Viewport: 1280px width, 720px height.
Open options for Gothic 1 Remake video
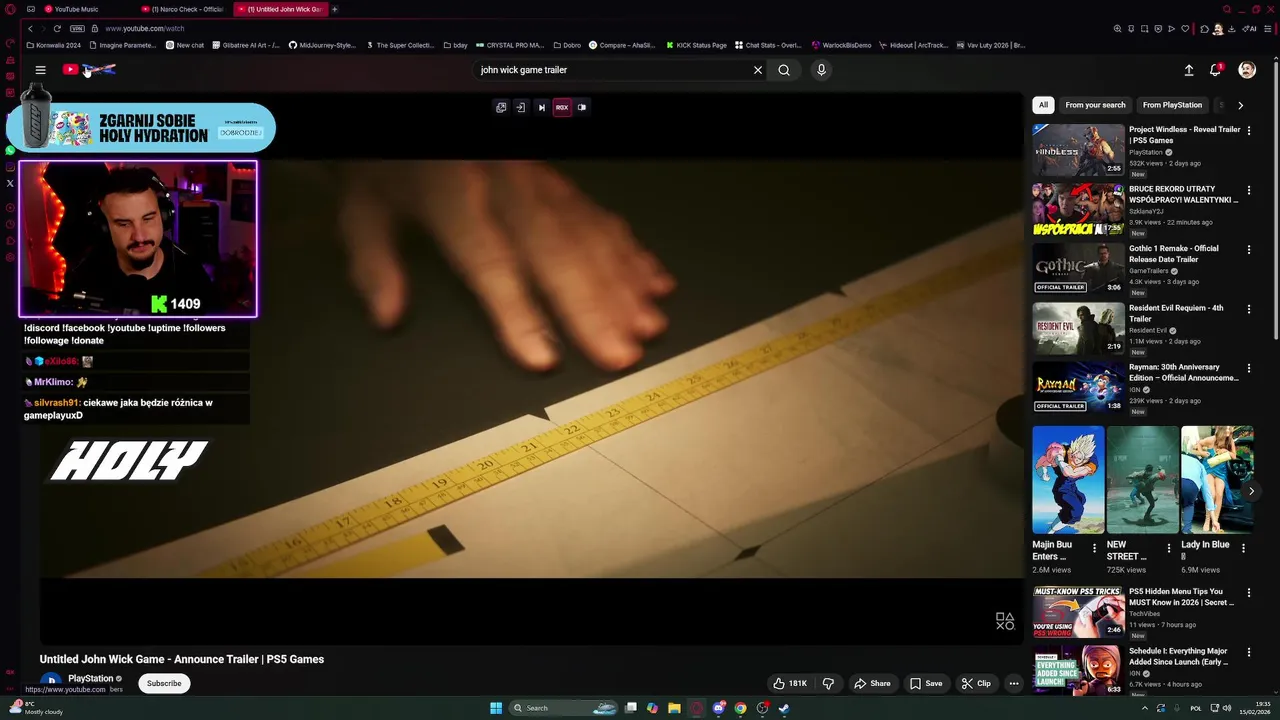[1248, 250]
